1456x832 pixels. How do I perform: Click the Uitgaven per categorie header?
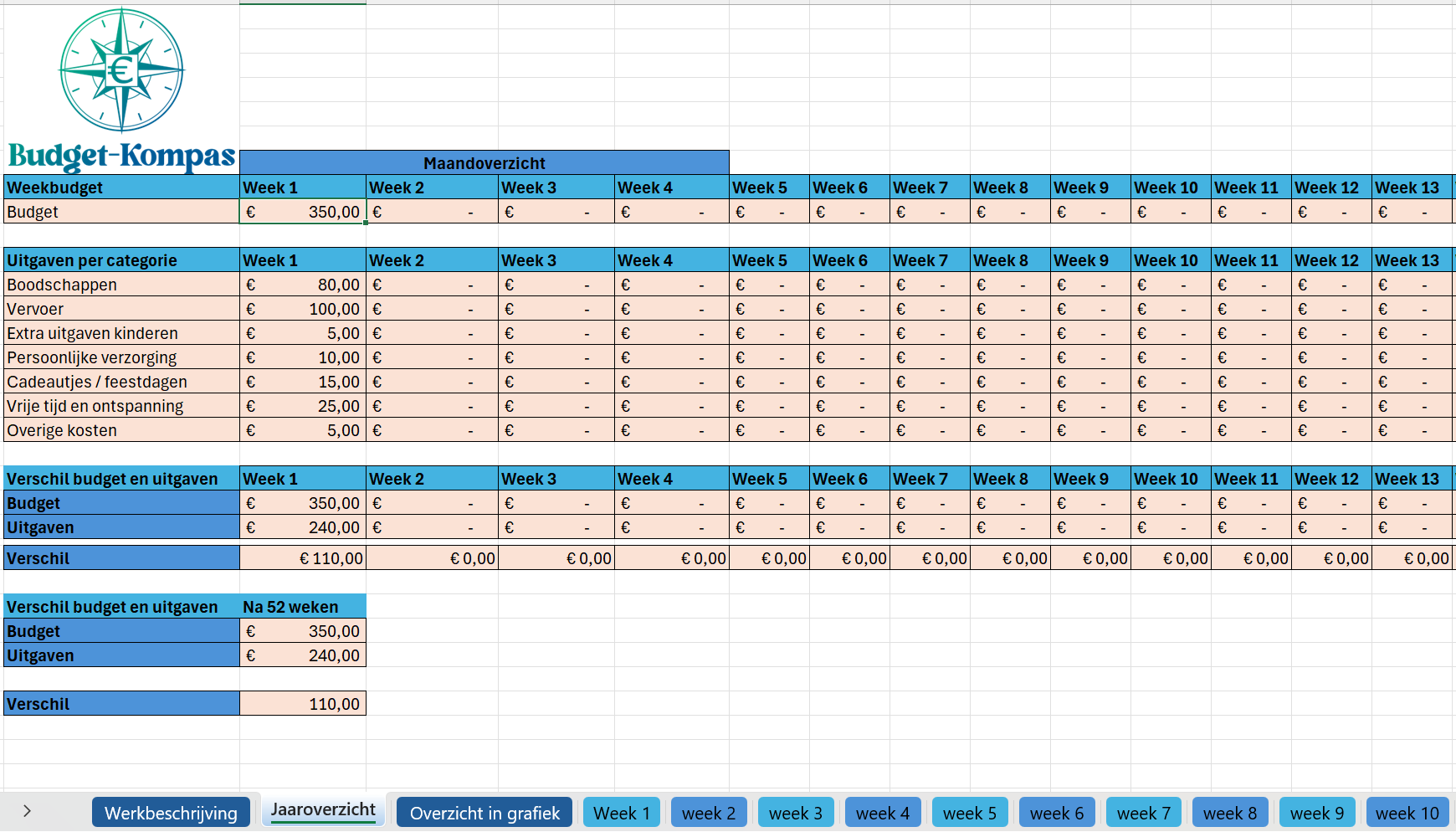(92, 260)
